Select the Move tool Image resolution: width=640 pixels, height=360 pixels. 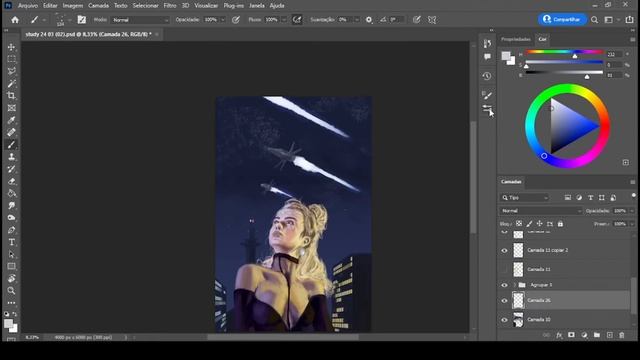[x=11, y=47]
